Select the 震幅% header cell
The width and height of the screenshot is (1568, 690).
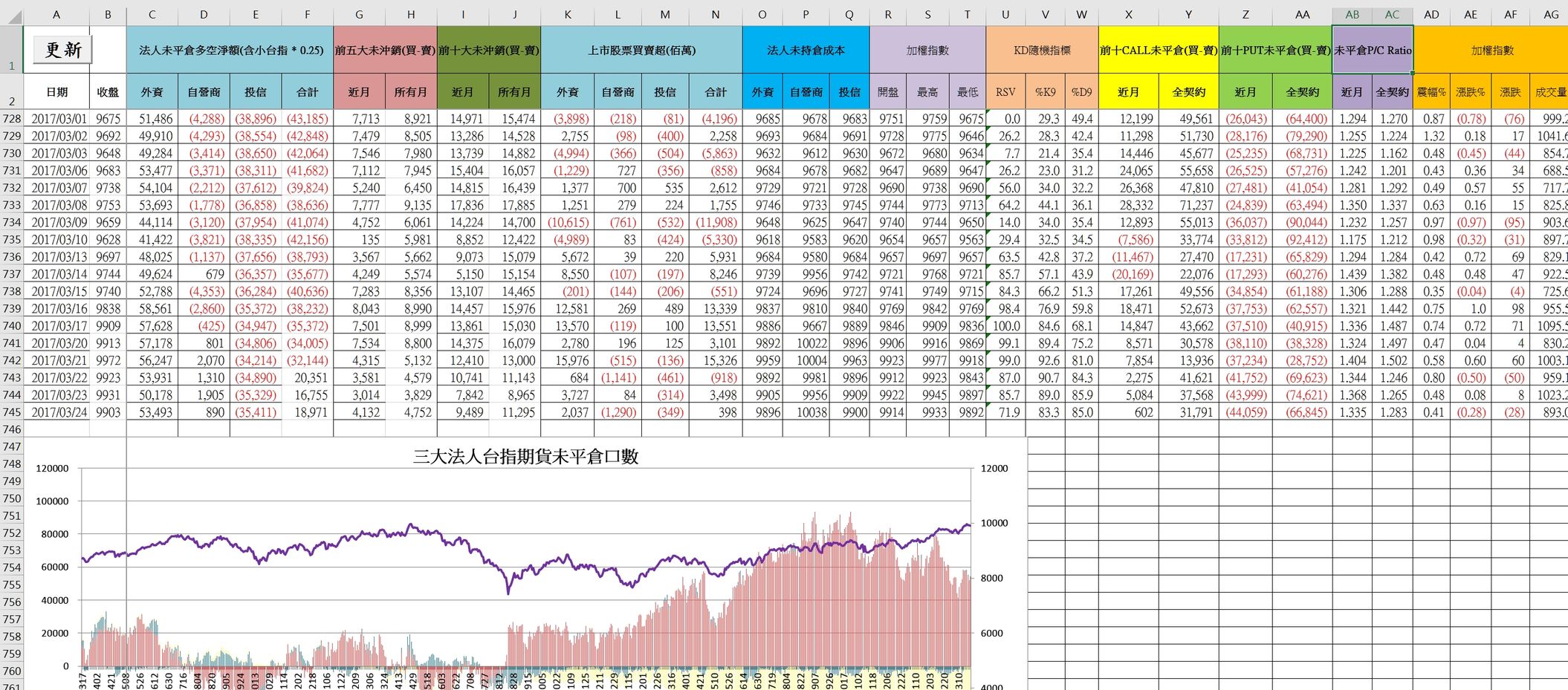(x=1431, y=92)
